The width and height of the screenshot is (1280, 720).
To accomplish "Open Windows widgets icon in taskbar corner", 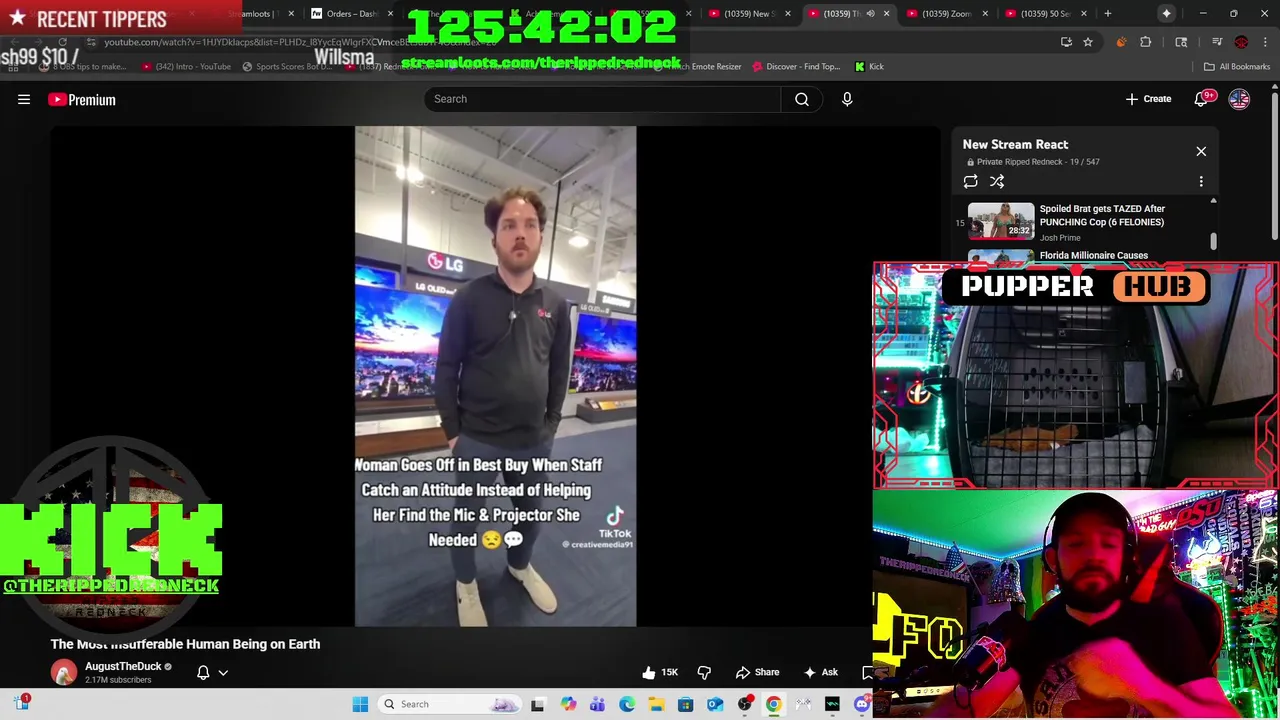I will click(x=21, y=703).
